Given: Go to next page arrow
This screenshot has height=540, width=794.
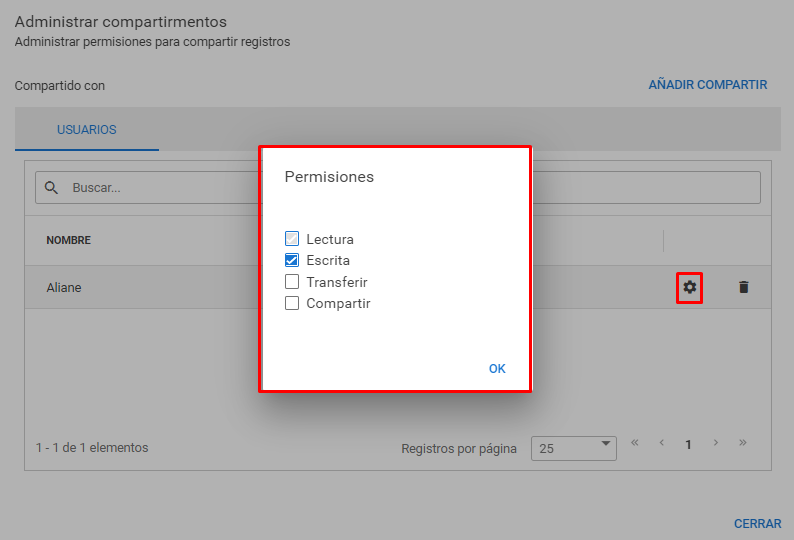Looking at the screenshot, I should click(x=716, y=443).
